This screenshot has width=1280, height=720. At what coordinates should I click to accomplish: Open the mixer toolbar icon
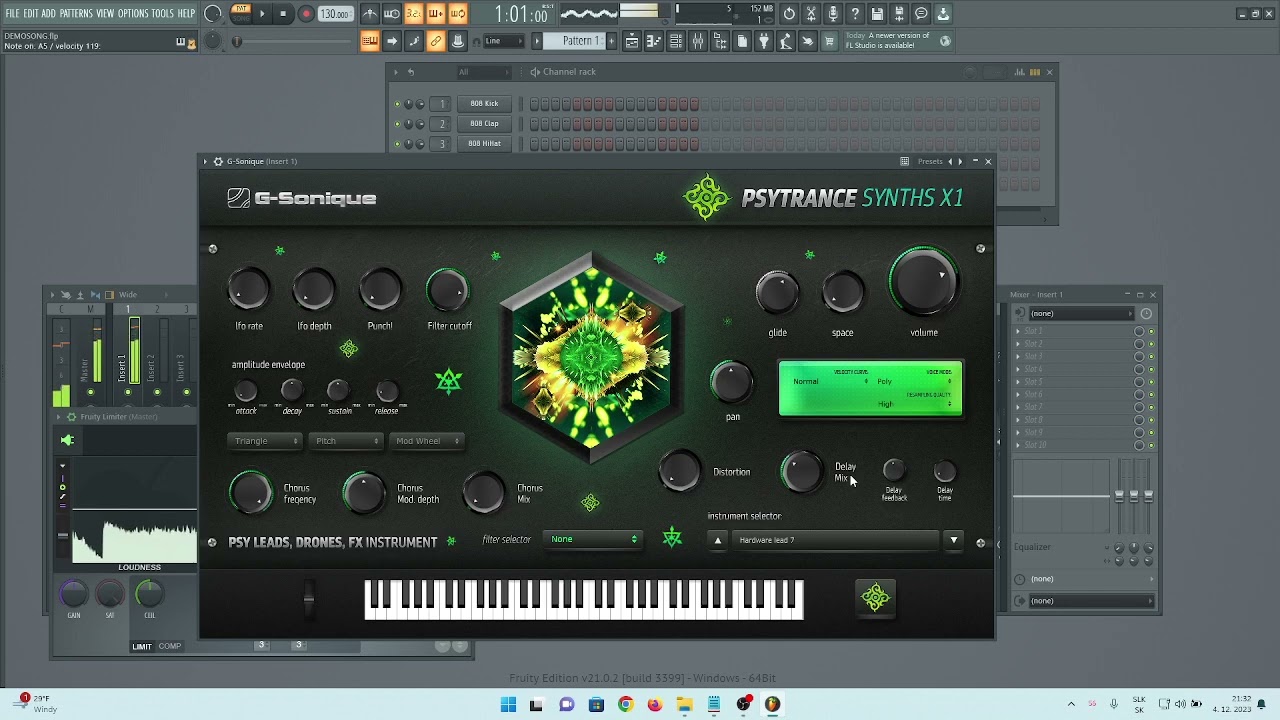(x=698, y=41)
